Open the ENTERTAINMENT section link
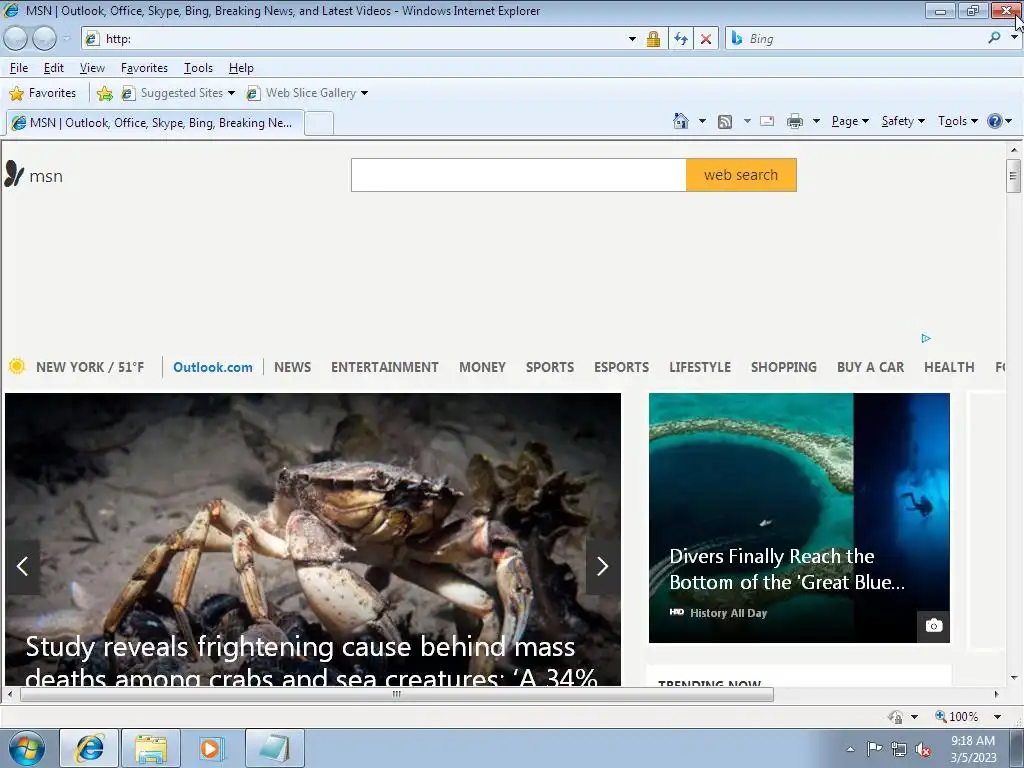1024x768 pixels. (x=385, y=367)
